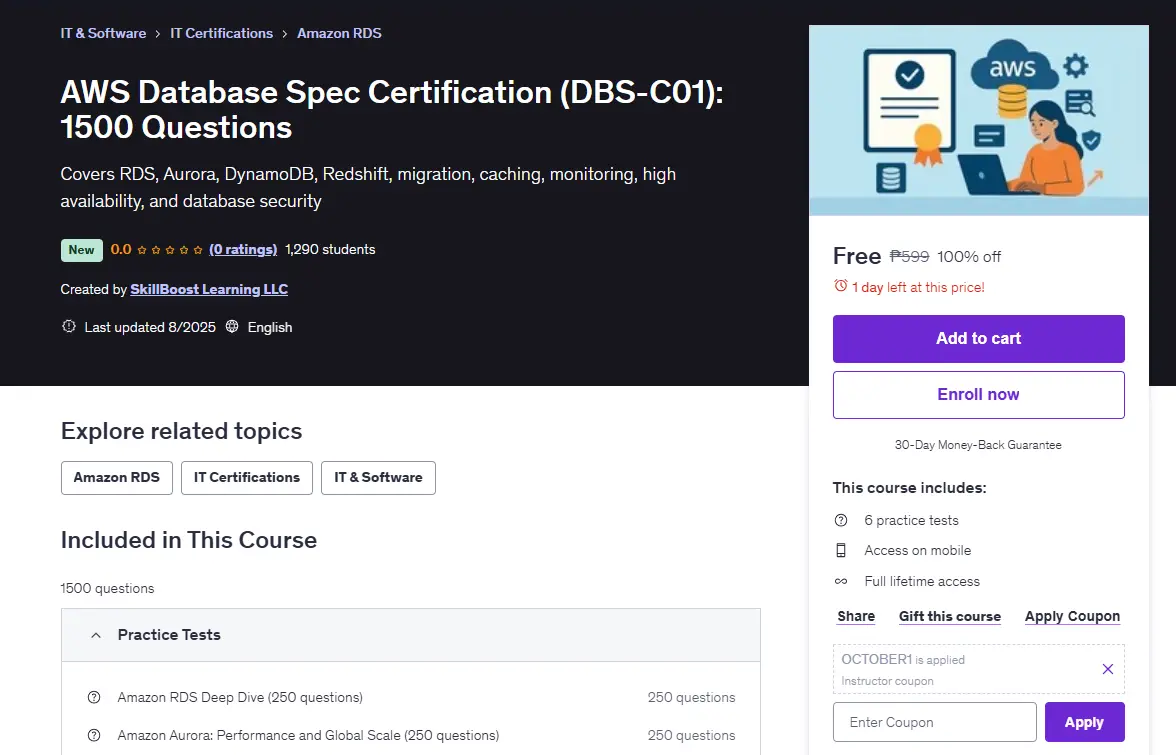This screenshot has width=1176, height=755.
Task: Click the struck-through ₱599 original price
Action: [910, 256]
